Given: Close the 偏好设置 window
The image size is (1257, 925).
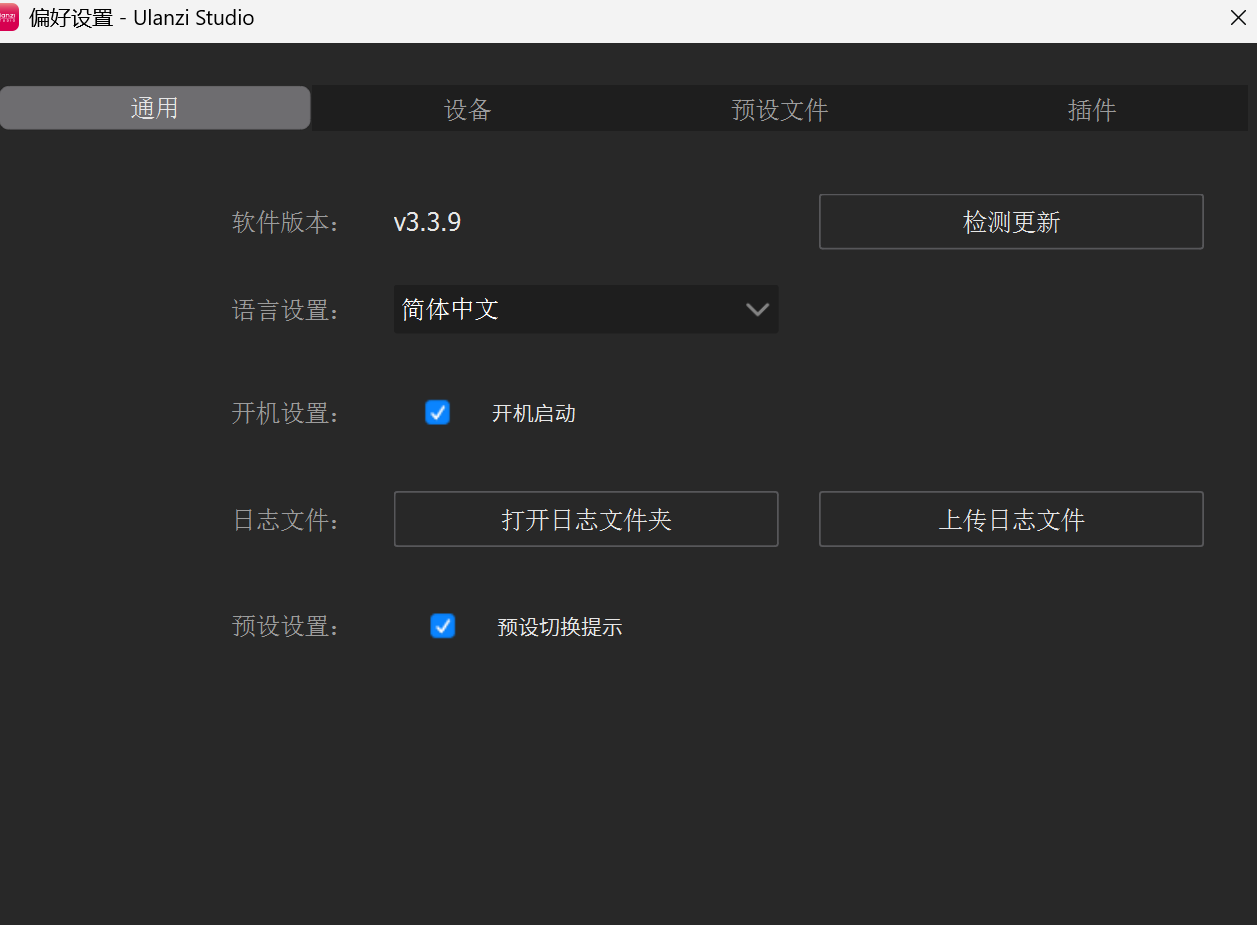Looking at the screenshot, I should tap(1237, 18).
